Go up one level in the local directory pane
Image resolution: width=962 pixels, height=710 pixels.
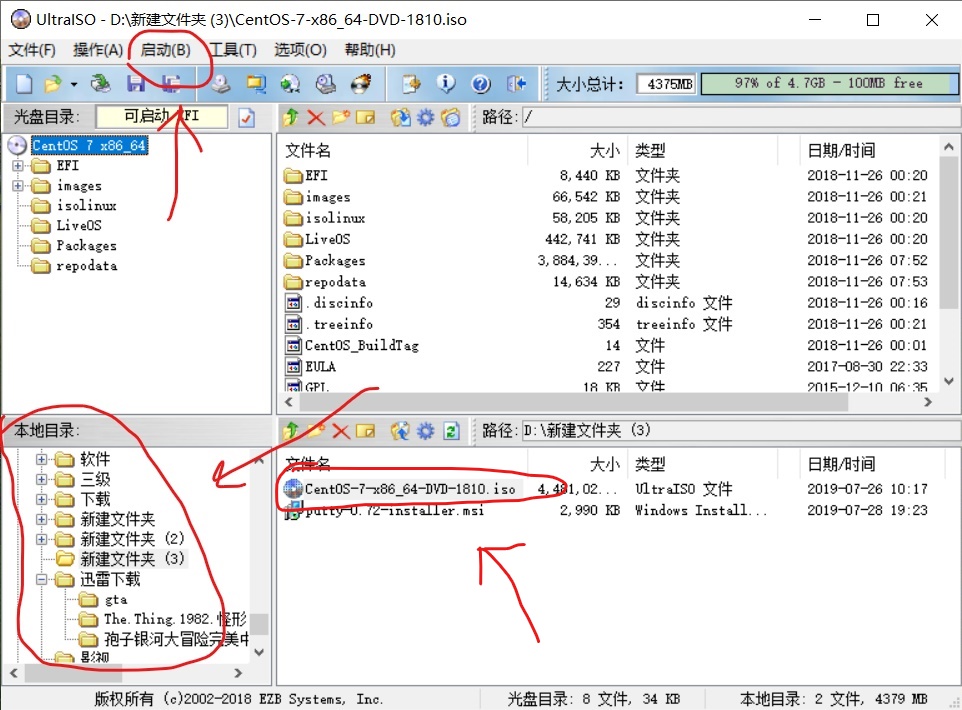pyautogui.click(x=291, y=431)
